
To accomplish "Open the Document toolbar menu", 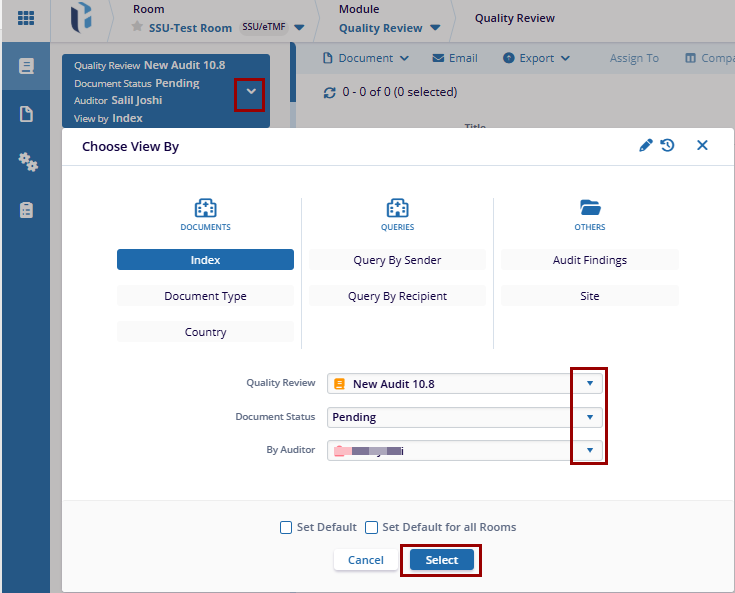I will tap(365, 58).
